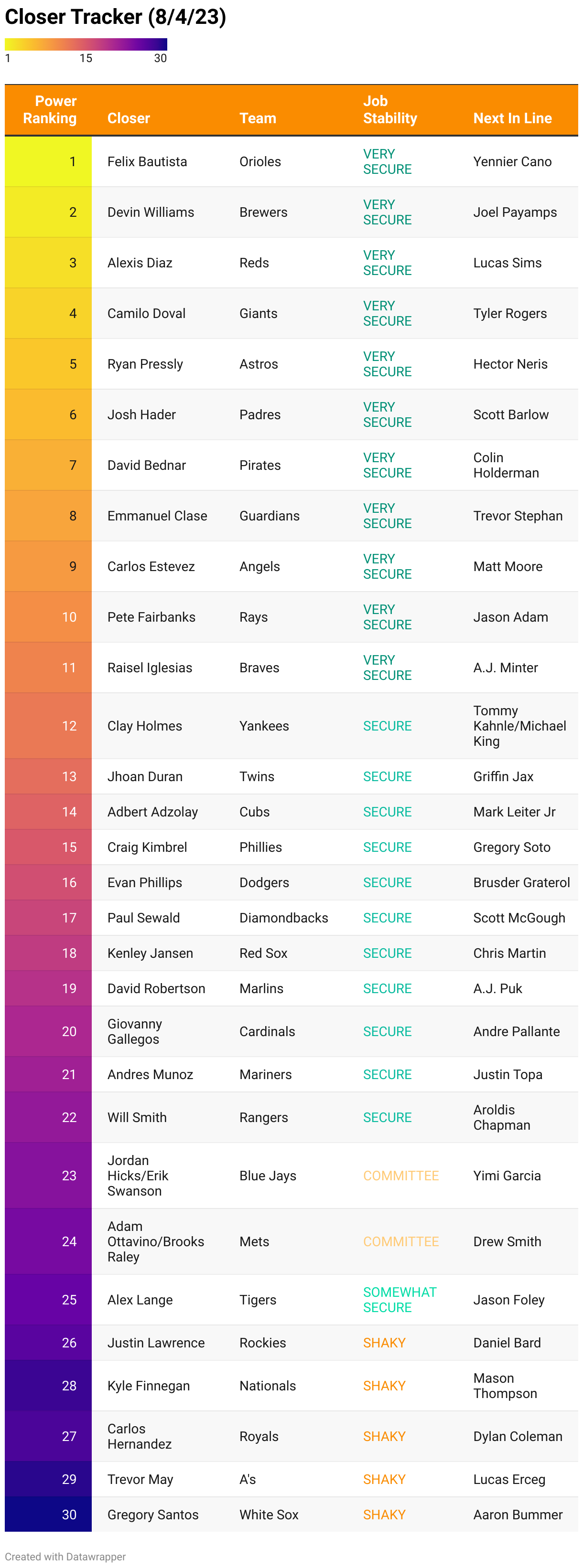The width and height of the screenshot is (583, 1568).
Task: Select the rank 15 Craig Kimbrel cell
Action: [147, 847]
